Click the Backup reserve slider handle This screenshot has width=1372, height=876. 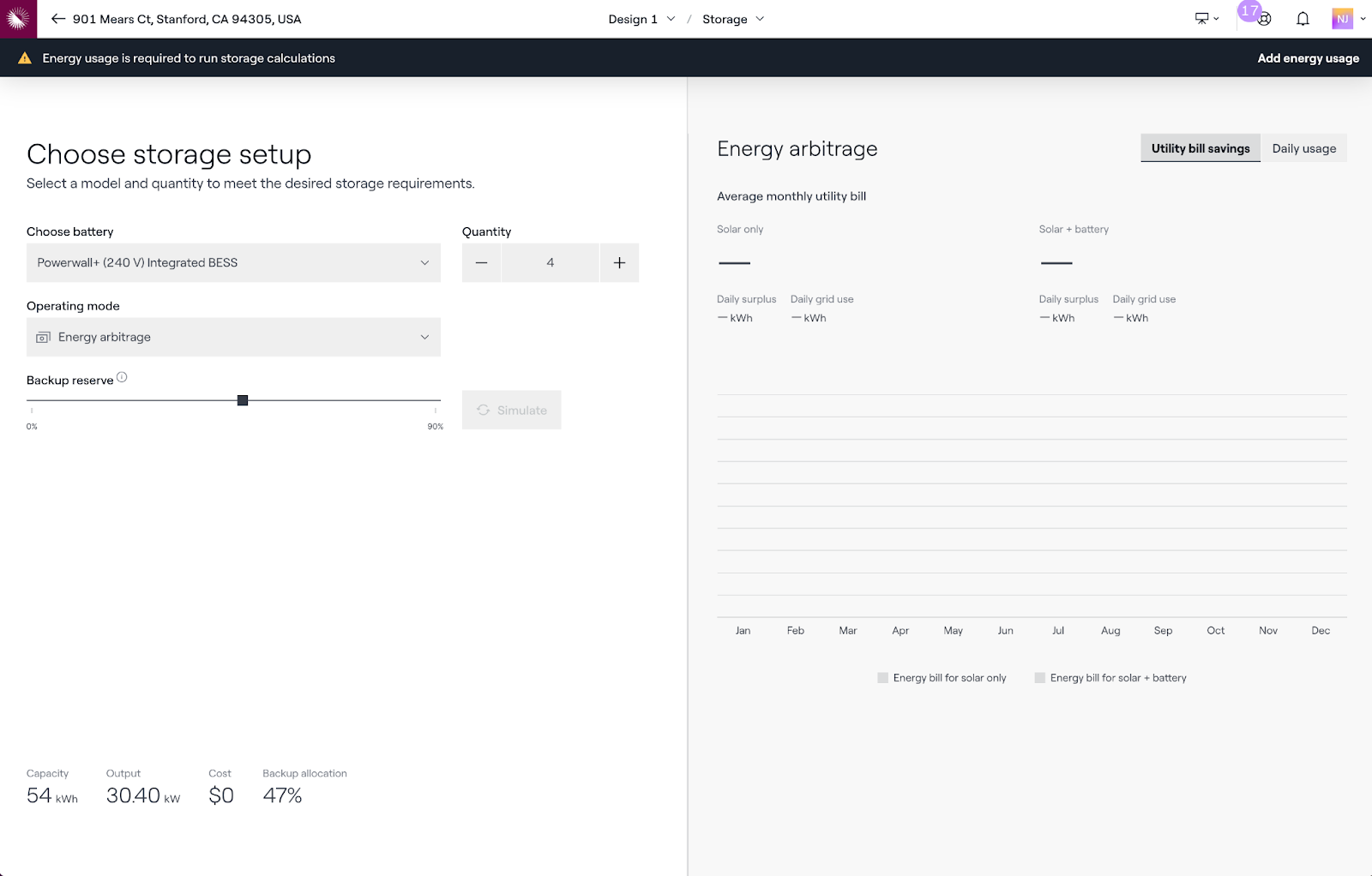click(243, 400)
